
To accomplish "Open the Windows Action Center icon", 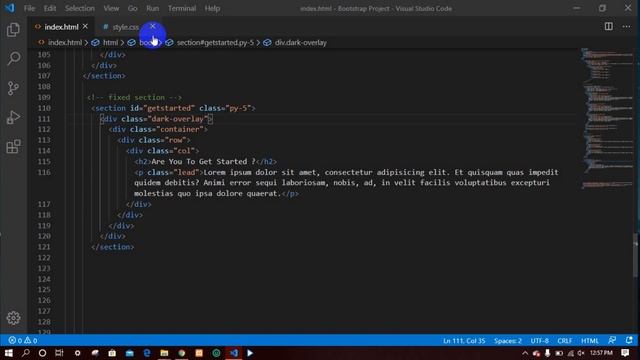I will click(625, 353).
